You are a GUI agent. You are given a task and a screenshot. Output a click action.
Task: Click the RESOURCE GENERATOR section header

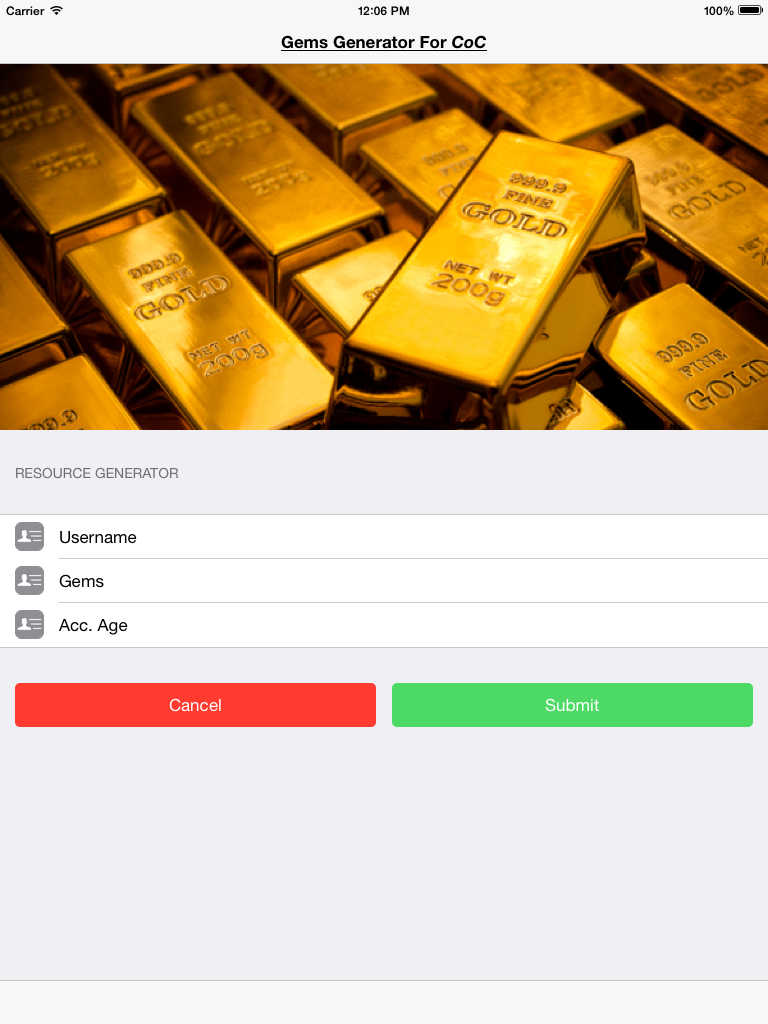[97, 473]
